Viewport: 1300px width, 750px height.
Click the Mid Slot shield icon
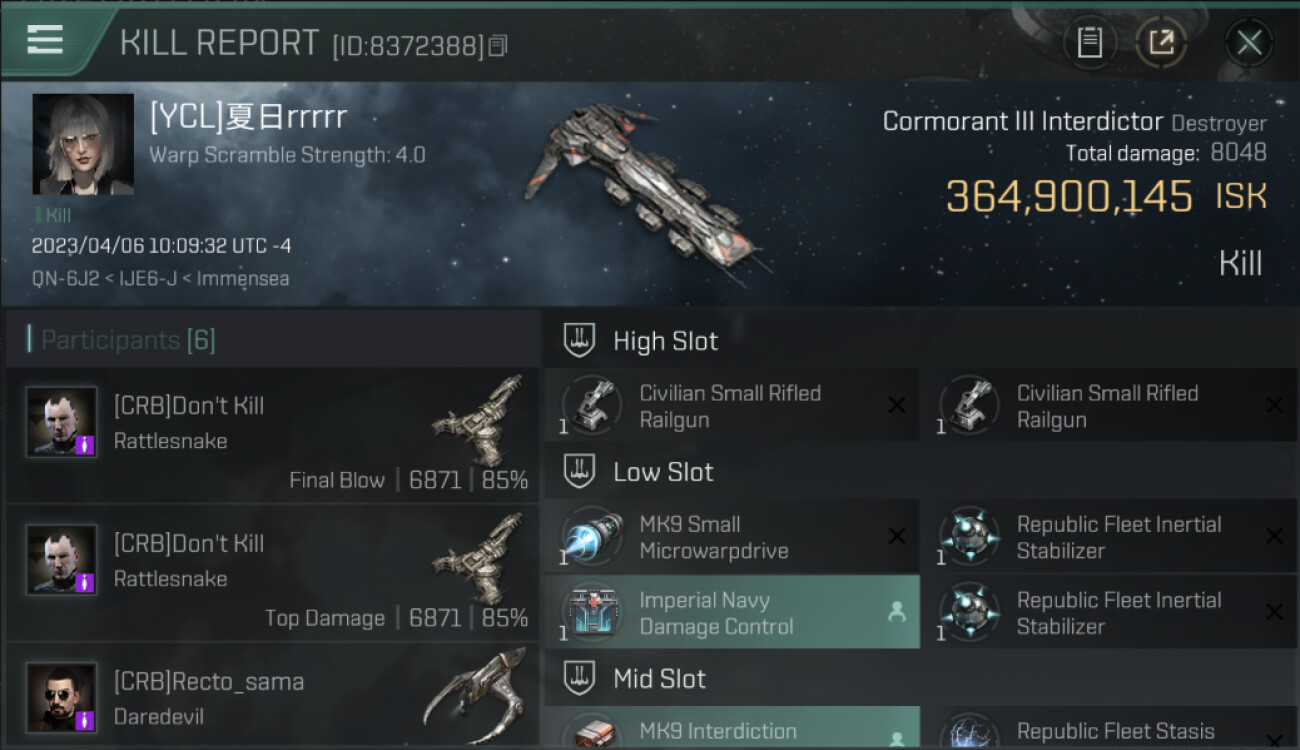coord(579,678)
